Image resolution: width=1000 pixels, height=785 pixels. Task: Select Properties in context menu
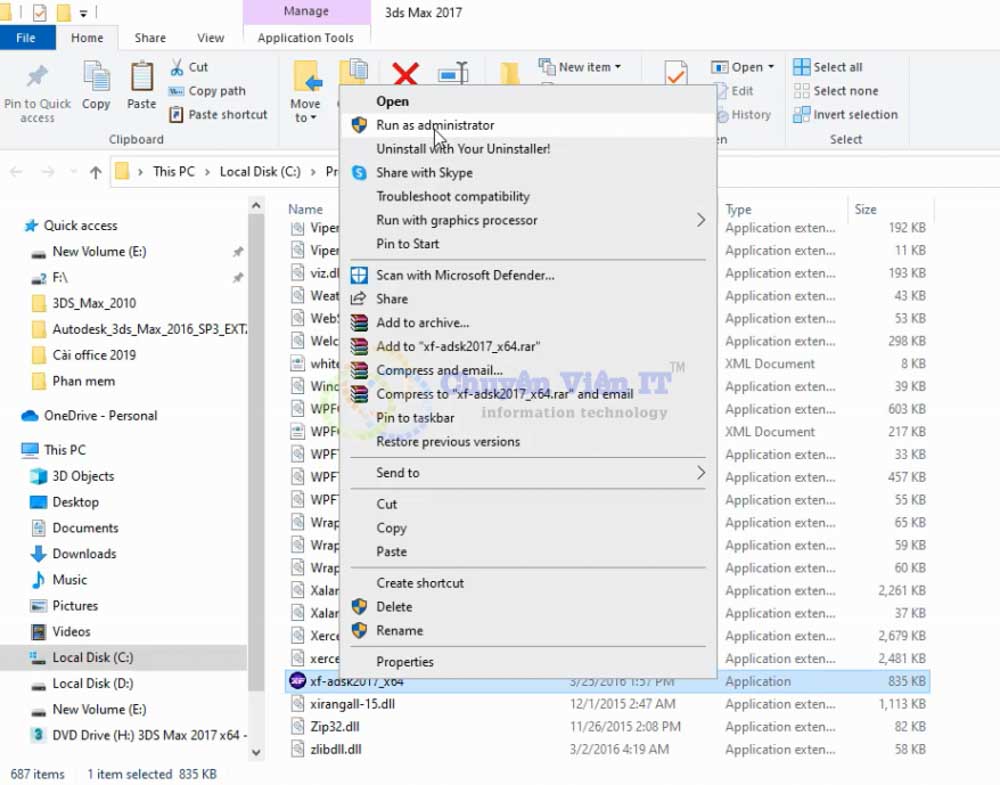[527, 662]
